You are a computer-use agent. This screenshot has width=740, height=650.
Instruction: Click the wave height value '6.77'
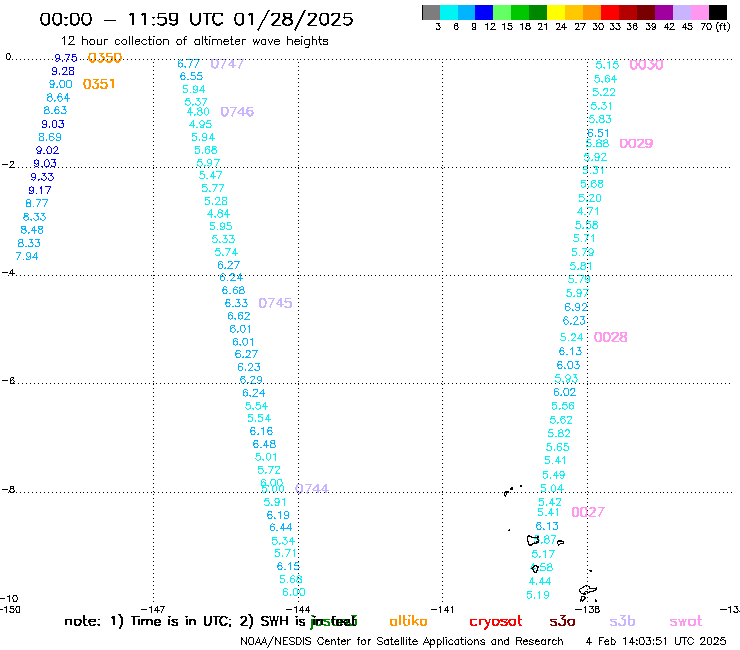pyautogui.click(x=188, y=64)
